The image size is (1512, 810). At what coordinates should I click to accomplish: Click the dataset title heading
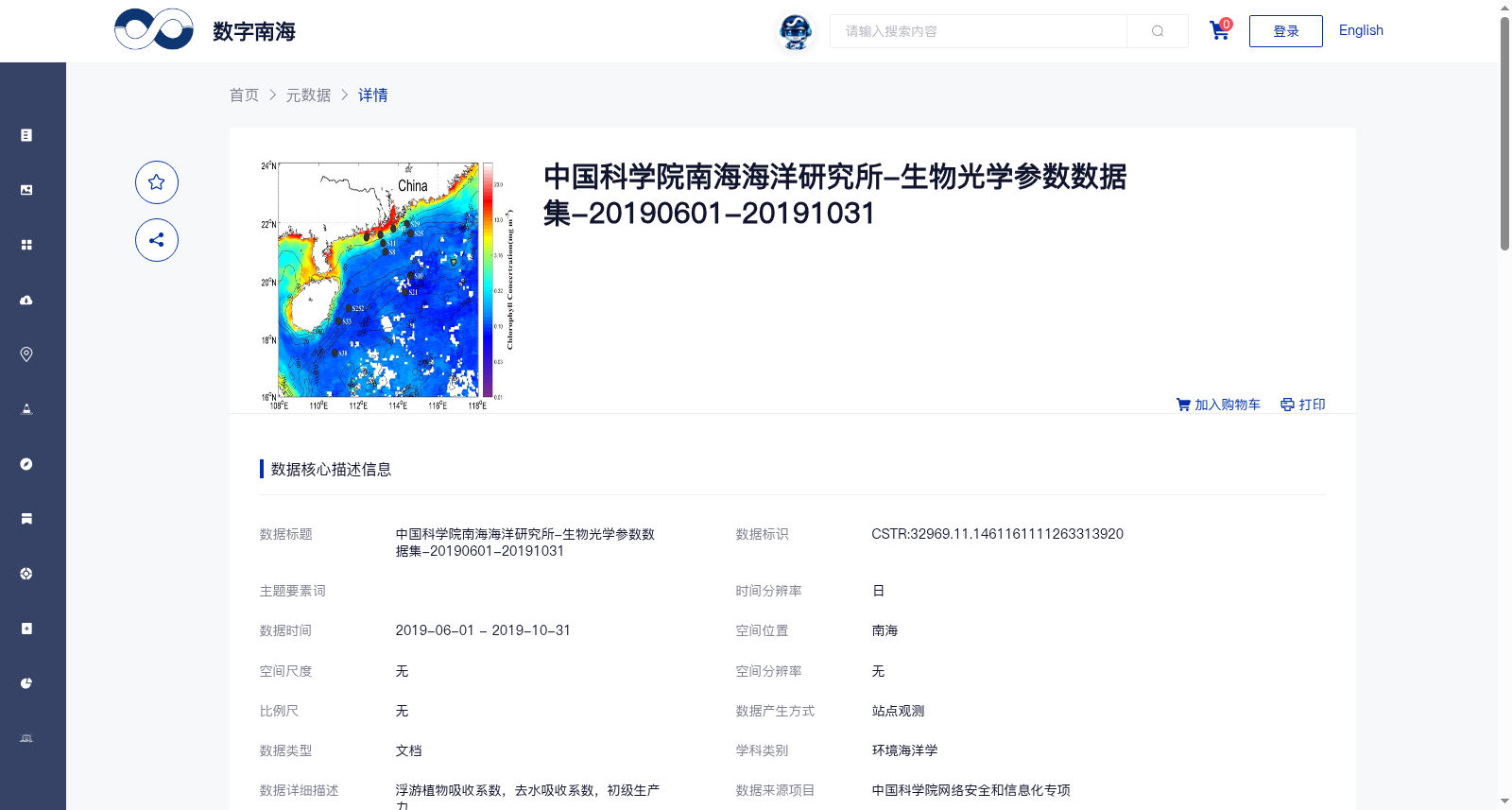[x=835, y=195]
